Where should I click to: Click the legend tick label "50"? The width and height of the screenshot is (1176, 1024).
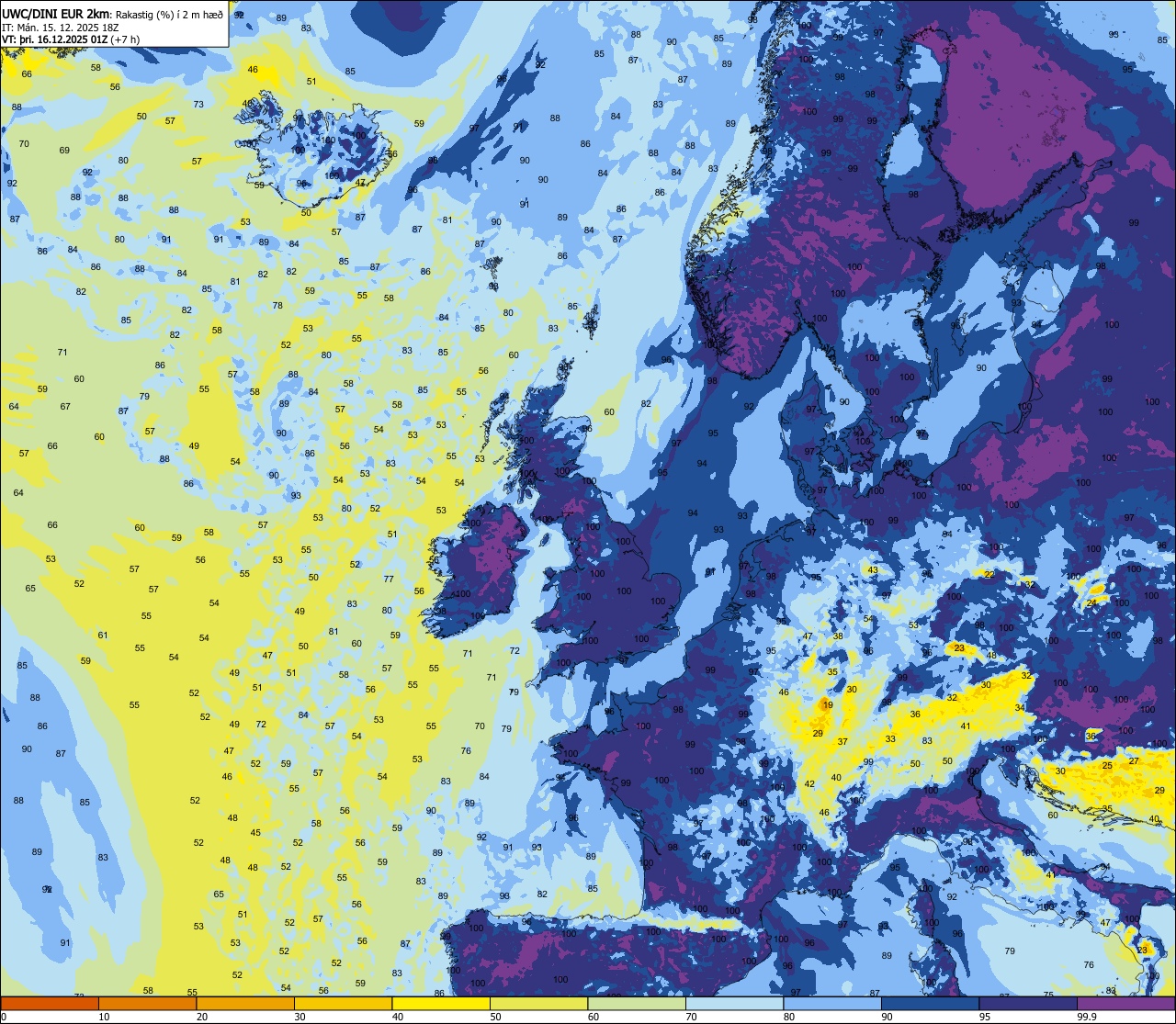[x=495, y=1017]
